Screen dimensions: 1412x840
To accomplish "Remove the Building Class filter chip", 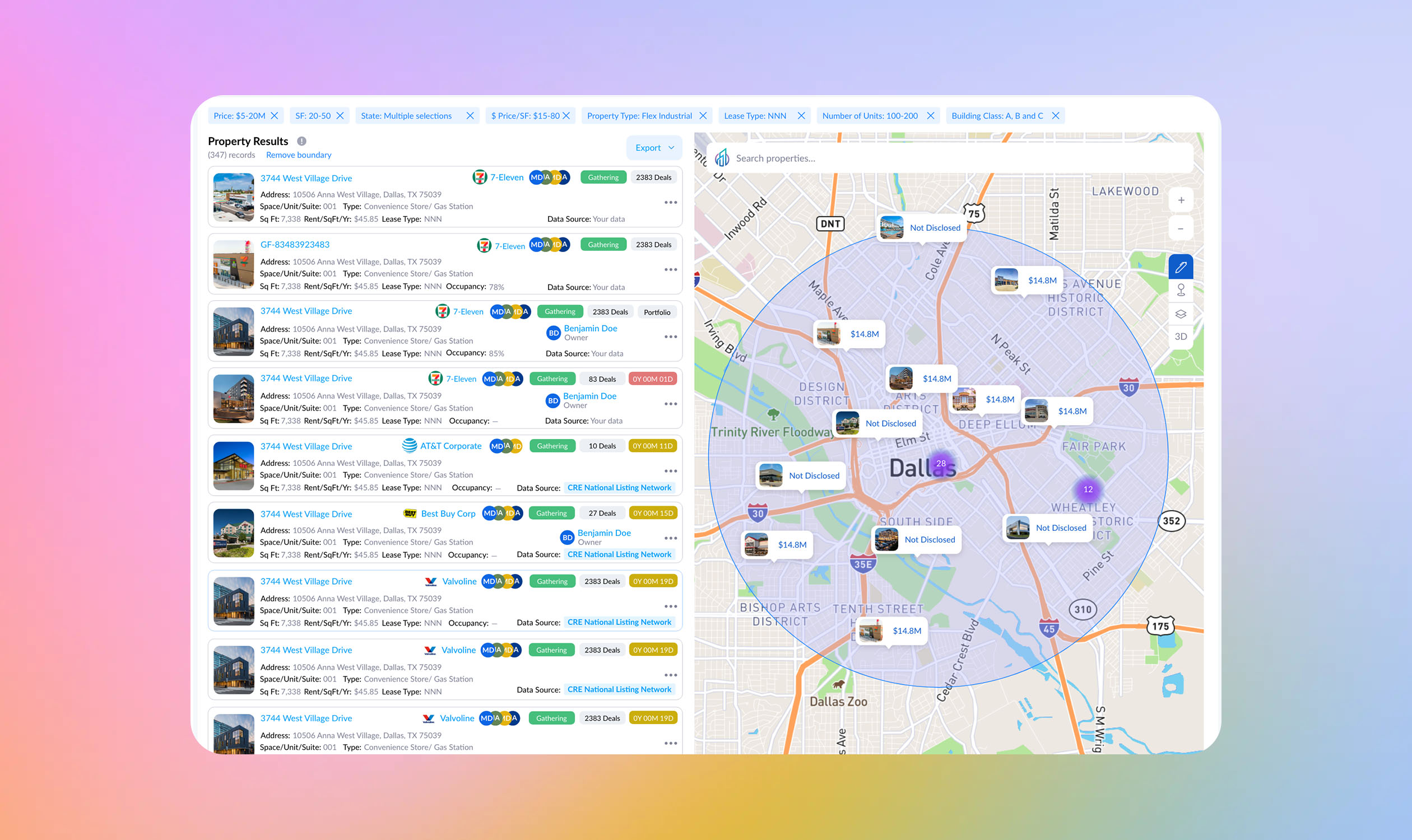I will pyautogui.click(x=1056, y=115).
